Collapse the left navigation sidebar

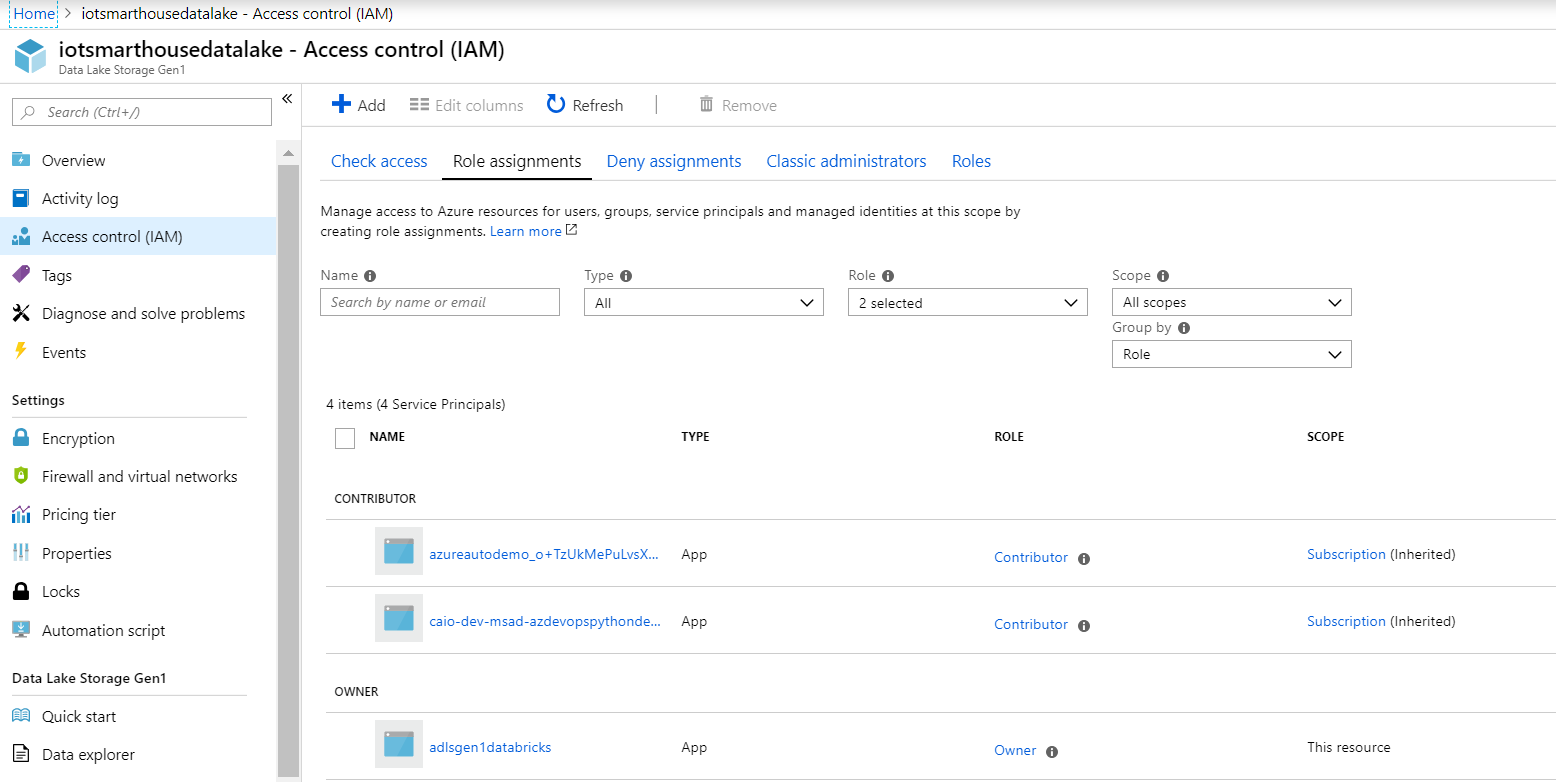[287, 100]
